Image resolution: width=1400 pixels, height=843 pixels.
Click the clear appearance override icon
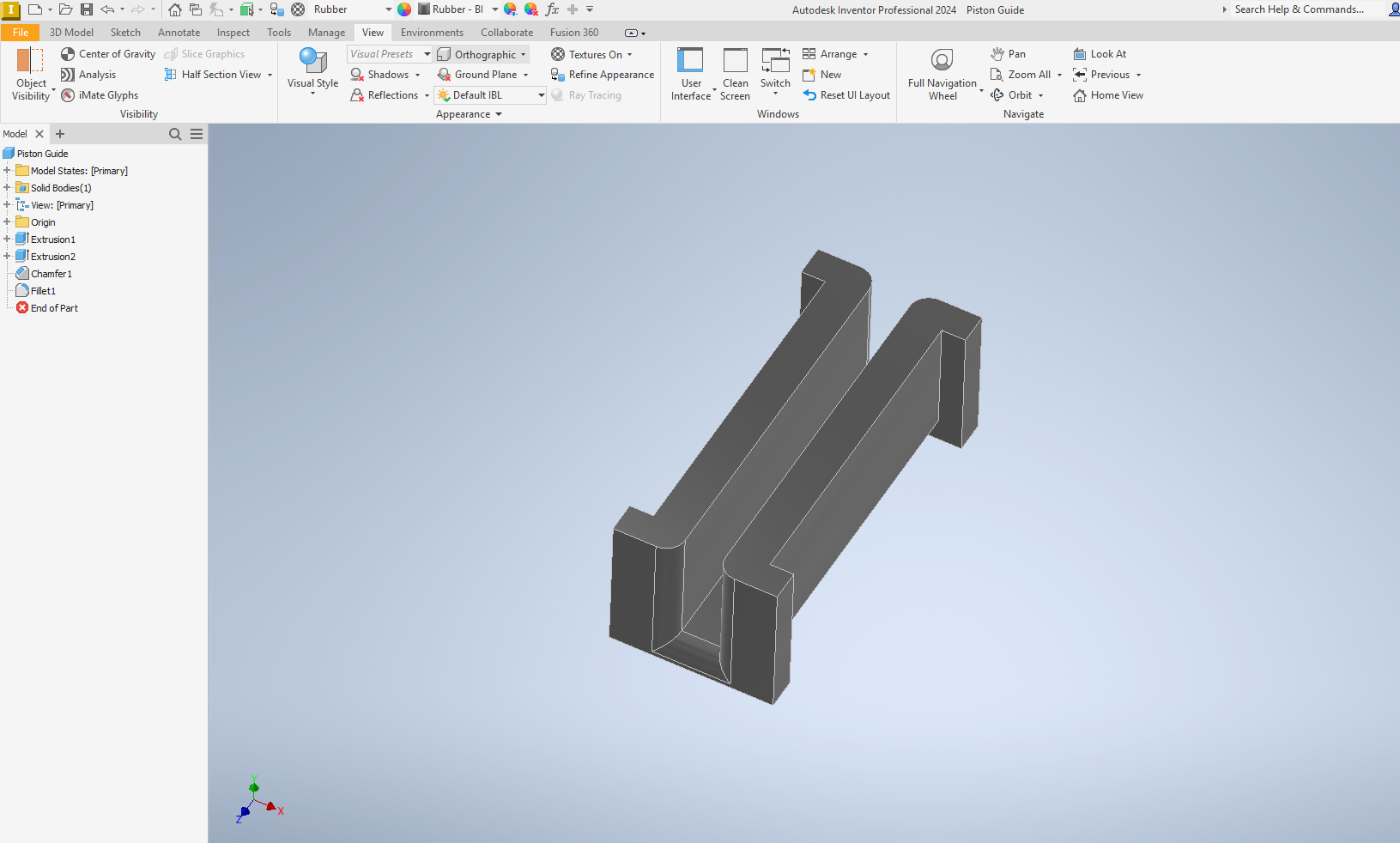530,9
